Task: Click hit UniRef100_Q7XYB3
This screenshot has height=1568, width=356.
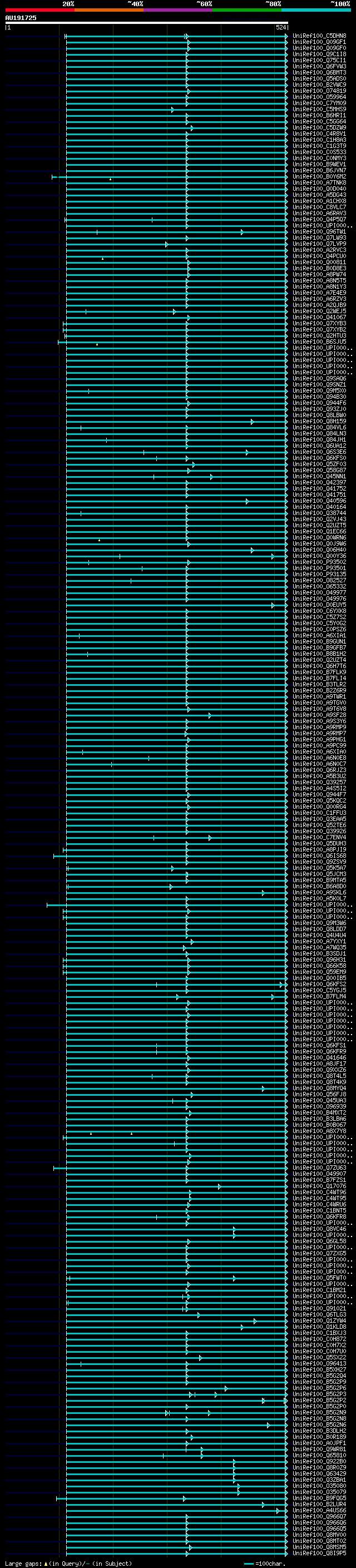Action: 319,324
